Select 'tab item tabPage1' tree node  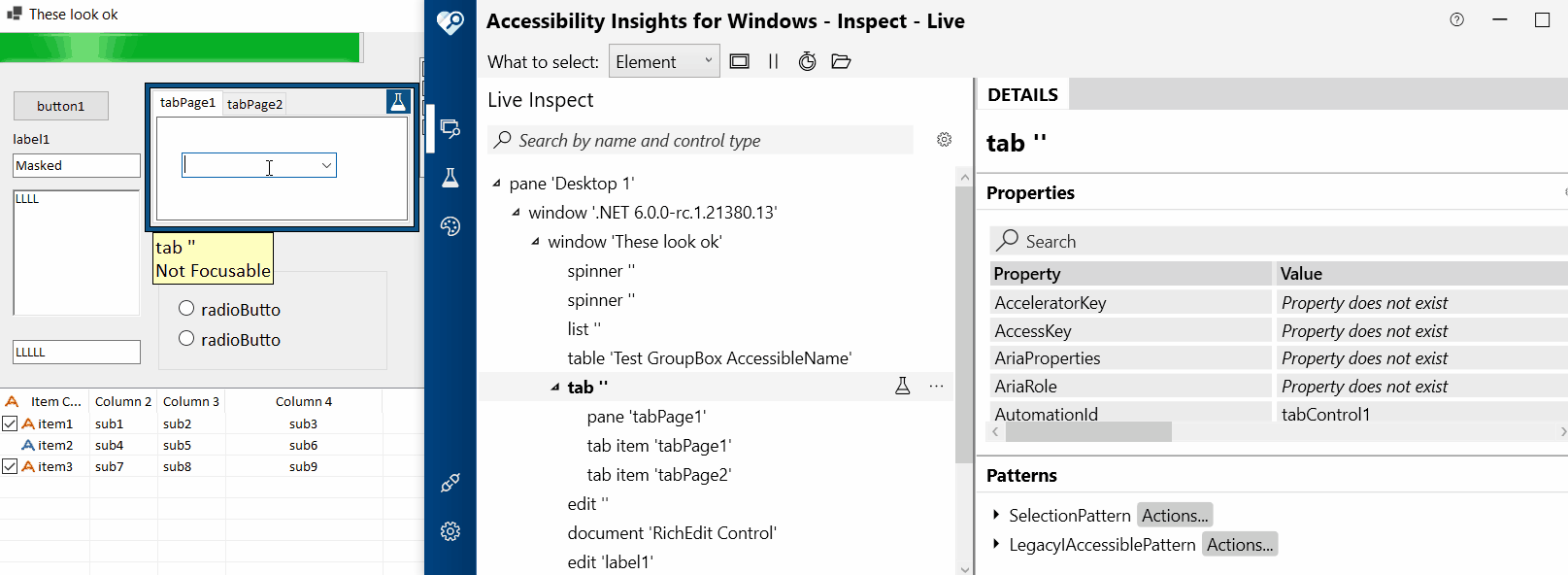[x=658, y=446]
